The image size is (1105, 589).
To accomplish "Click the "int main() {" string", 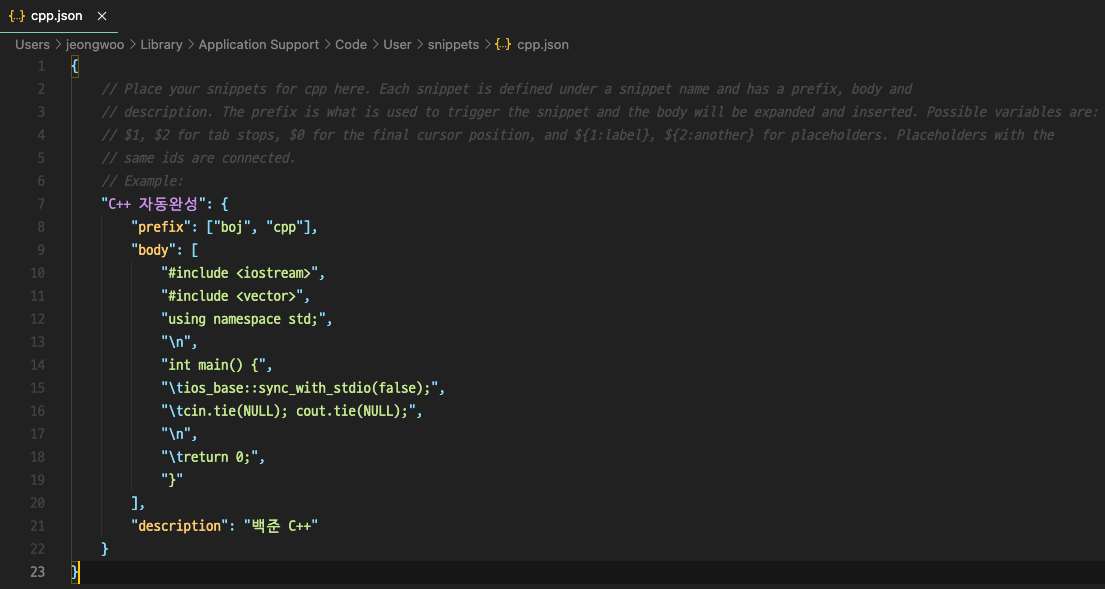I will 213,365.
